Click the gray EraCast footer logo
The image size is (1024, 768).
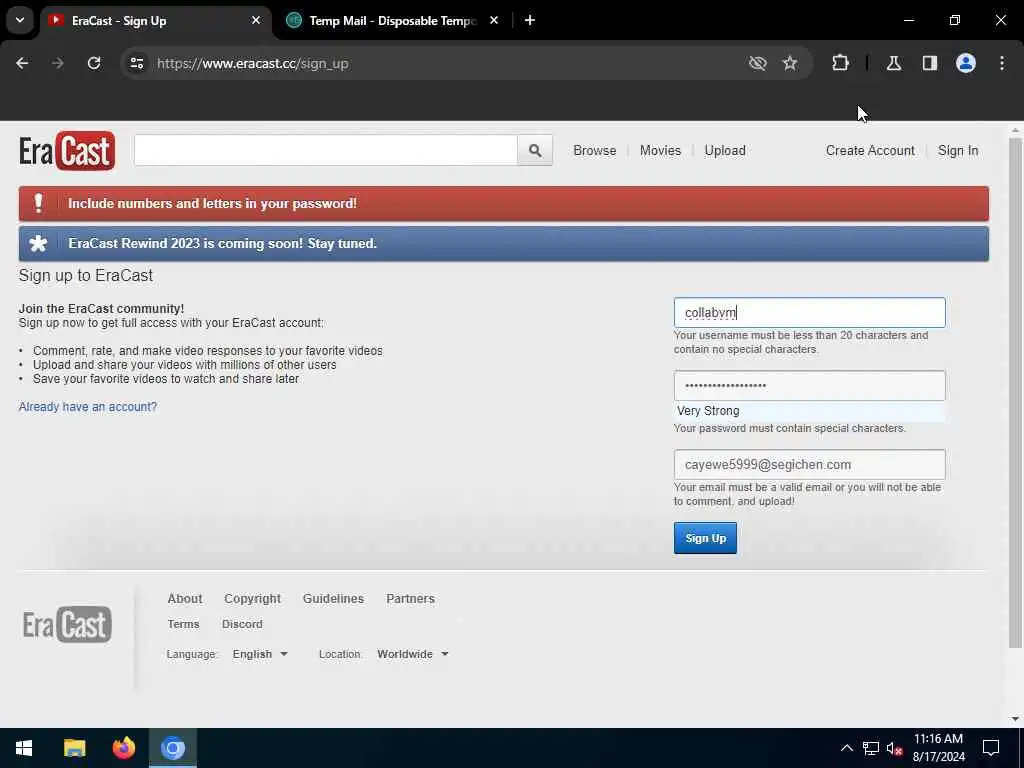coord(67,624)
